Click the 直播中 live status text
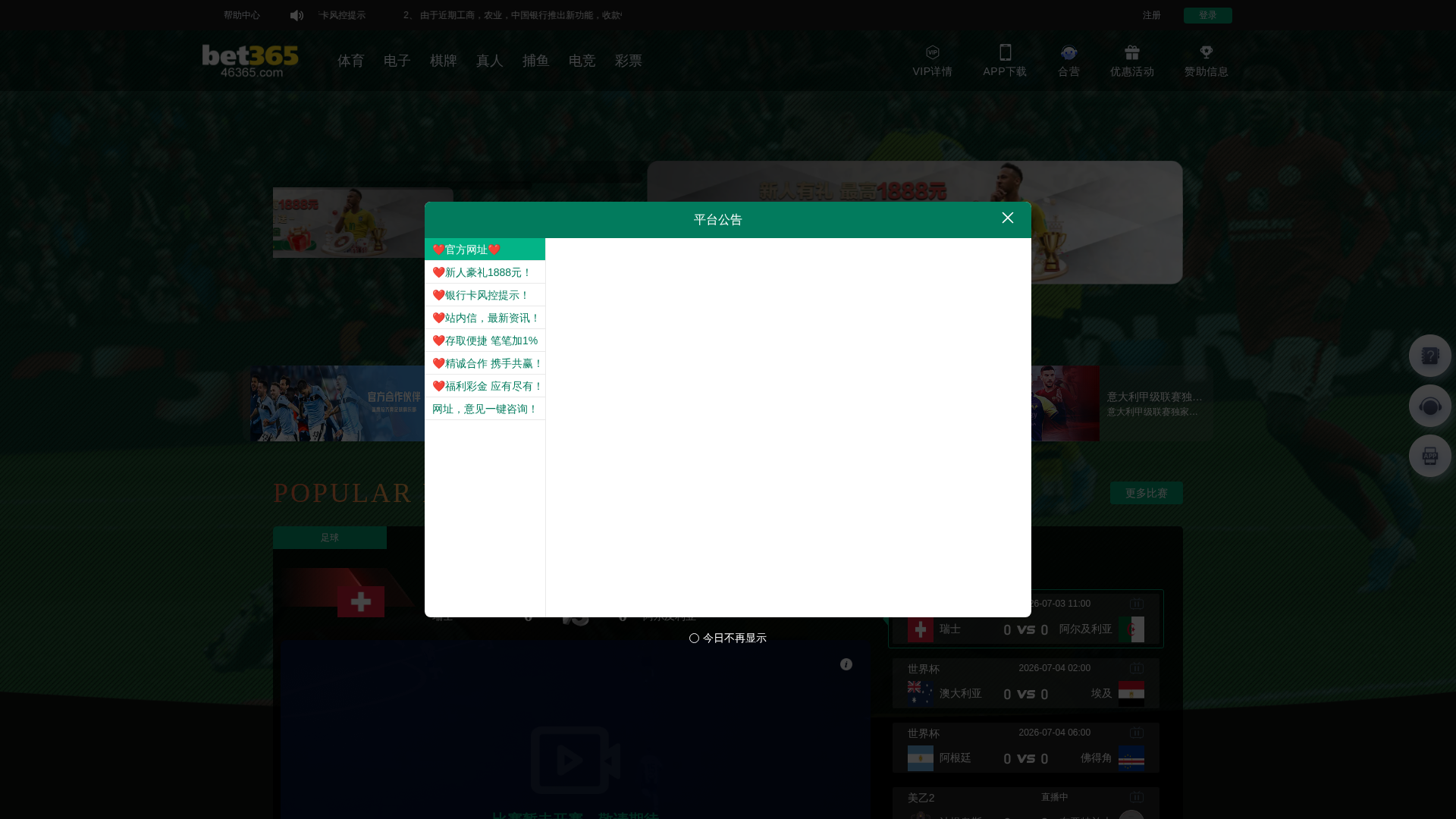The image size is (1456, 819). [x=1054, y=797]
